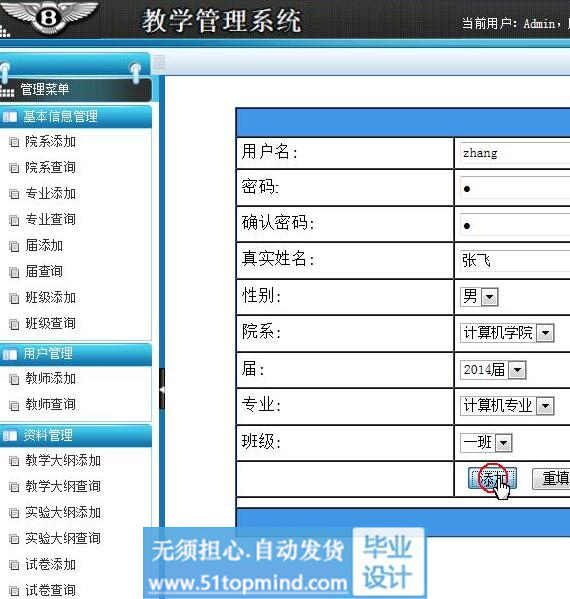The width and height of the screenshot is (570, 599).
Task: Expand the 院系 dropdown showing 计算机学院
Action: [507, 333]
